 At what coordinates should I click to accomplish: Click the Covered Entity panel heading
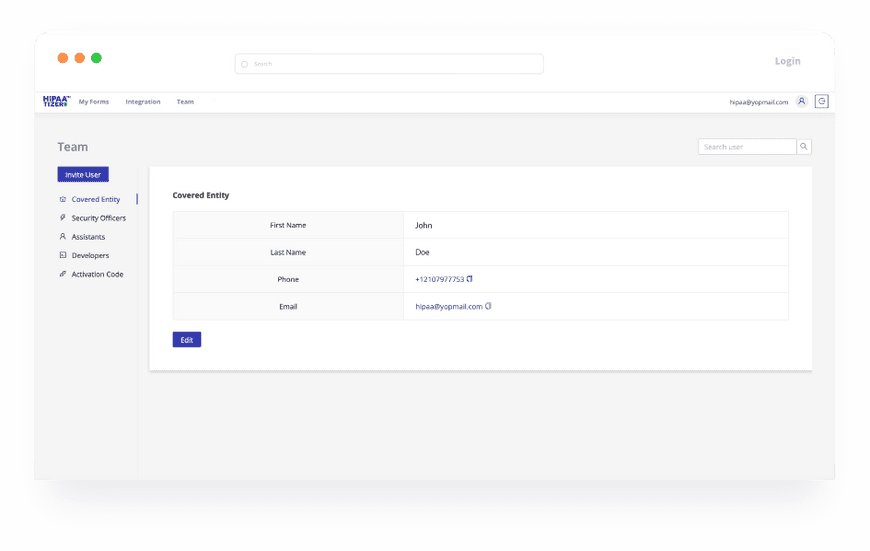pos(201,195)
